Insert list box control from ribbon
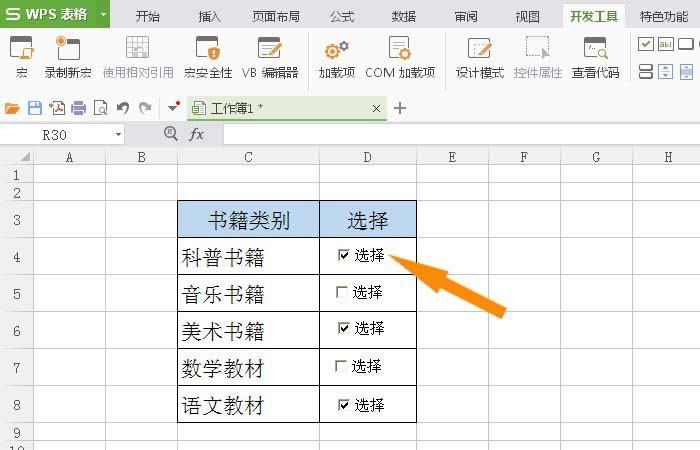This screenshot has height=450, width=700. coord(646,71)
